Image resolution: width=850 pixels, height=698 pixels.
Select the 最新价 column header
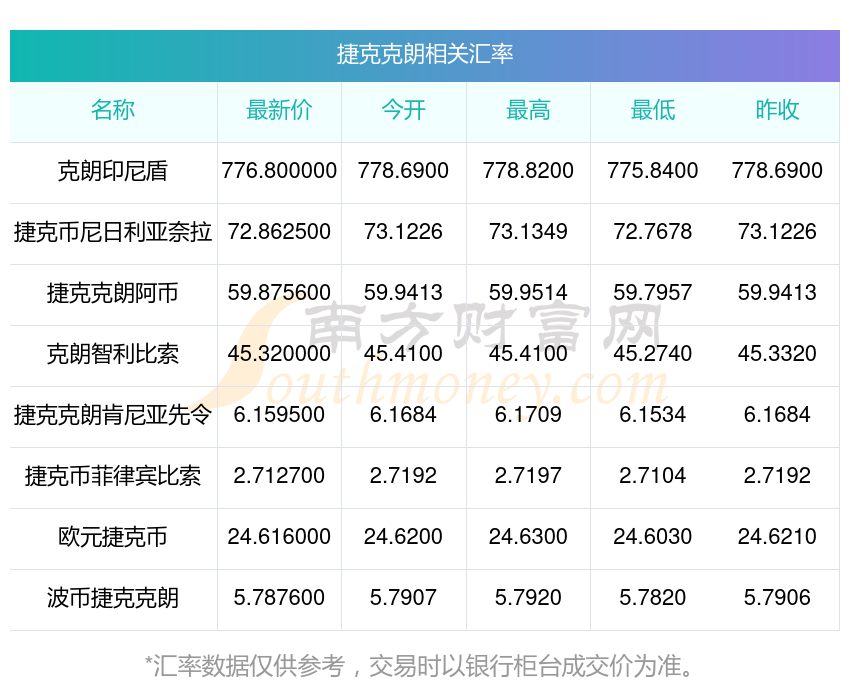(279, 111)
